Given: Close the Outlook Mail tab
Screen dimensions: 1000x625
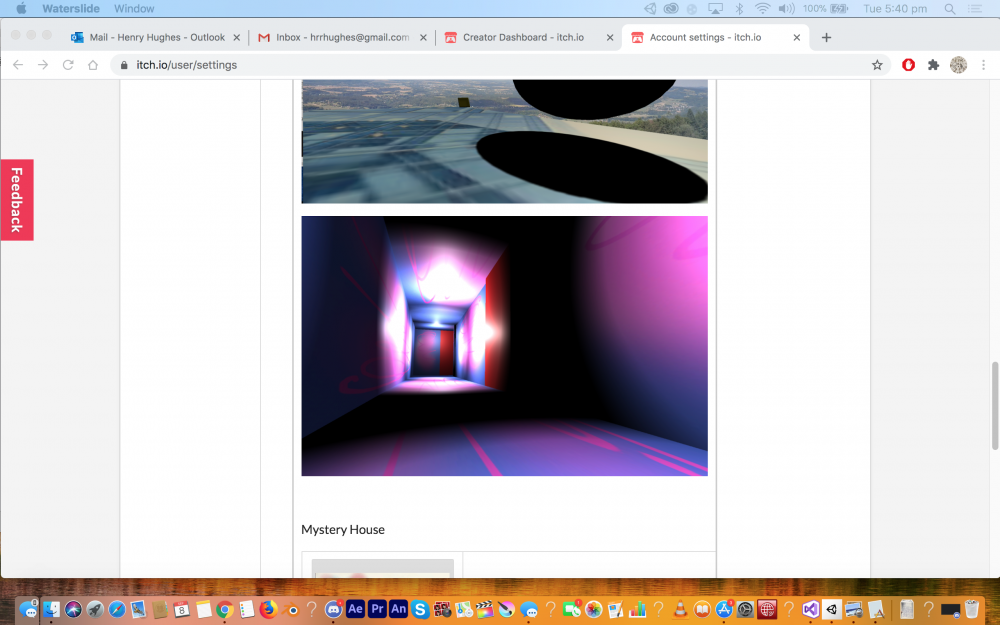Looking at the screenshot, I should (236, 38).
